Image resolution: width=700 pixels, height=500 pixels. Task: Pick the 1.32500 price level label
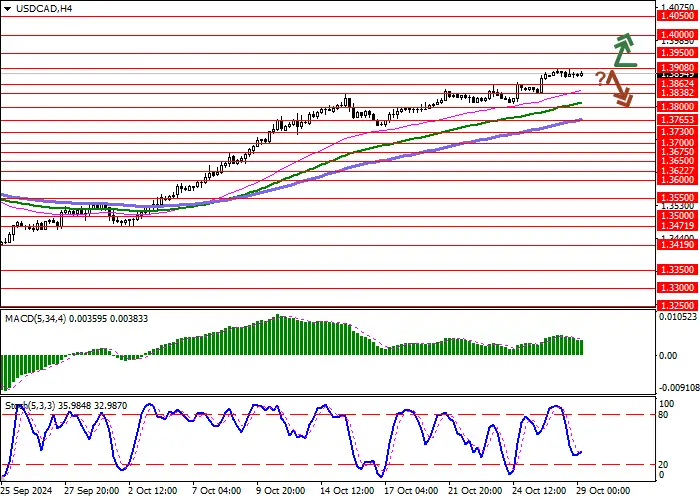(677, 306)
